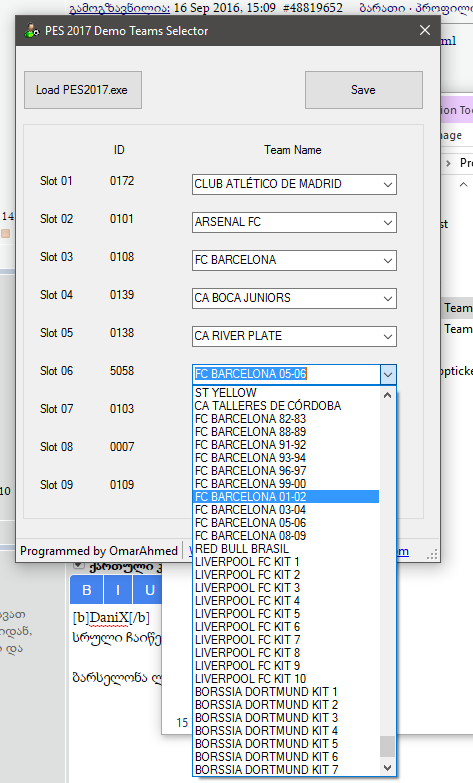Click the Underline formatting icon
473x783 pixels.
[149, 590]
